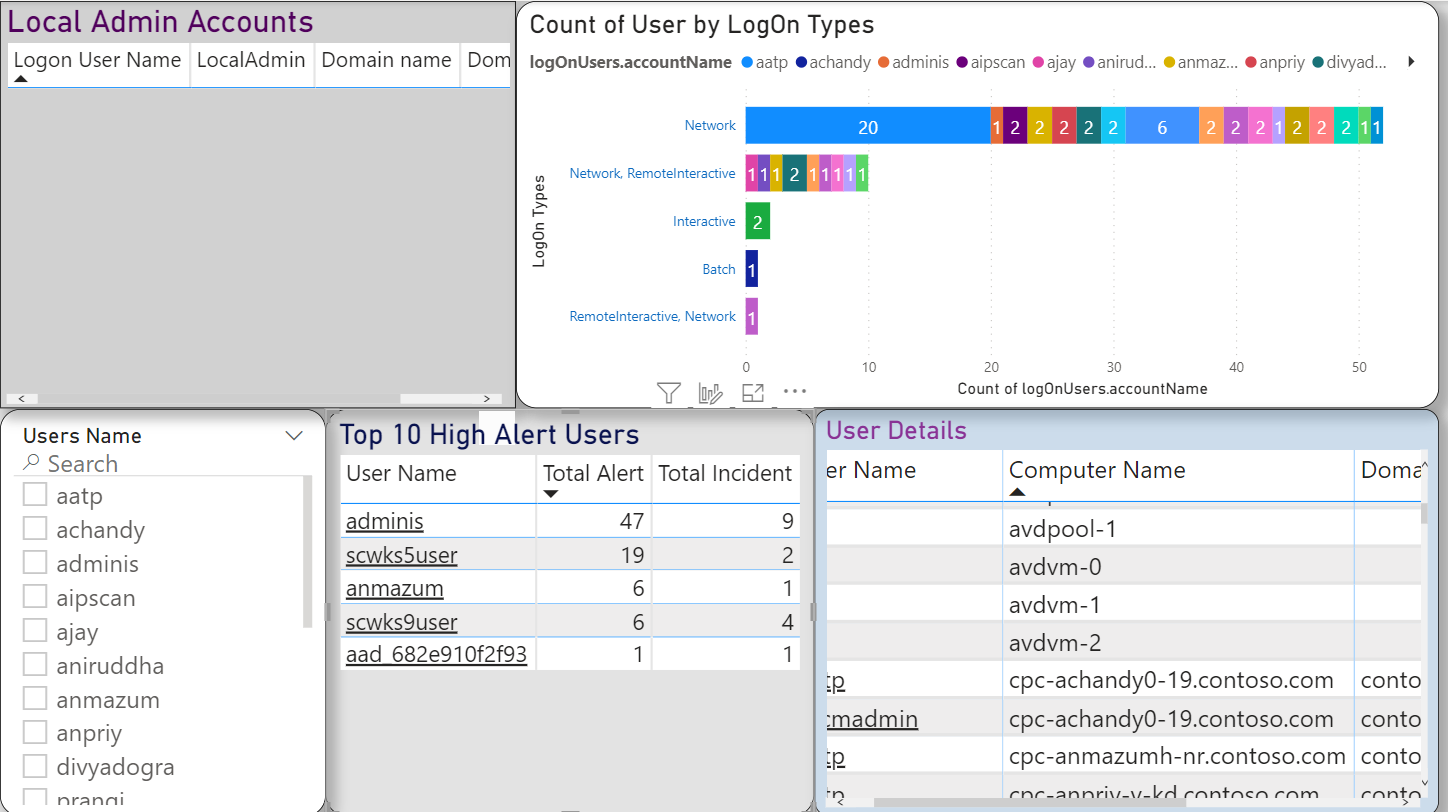Screen dimensions: 1448x812
Task: Select the avdvm-2 computer cell
Action: (x=1178, y=643)
